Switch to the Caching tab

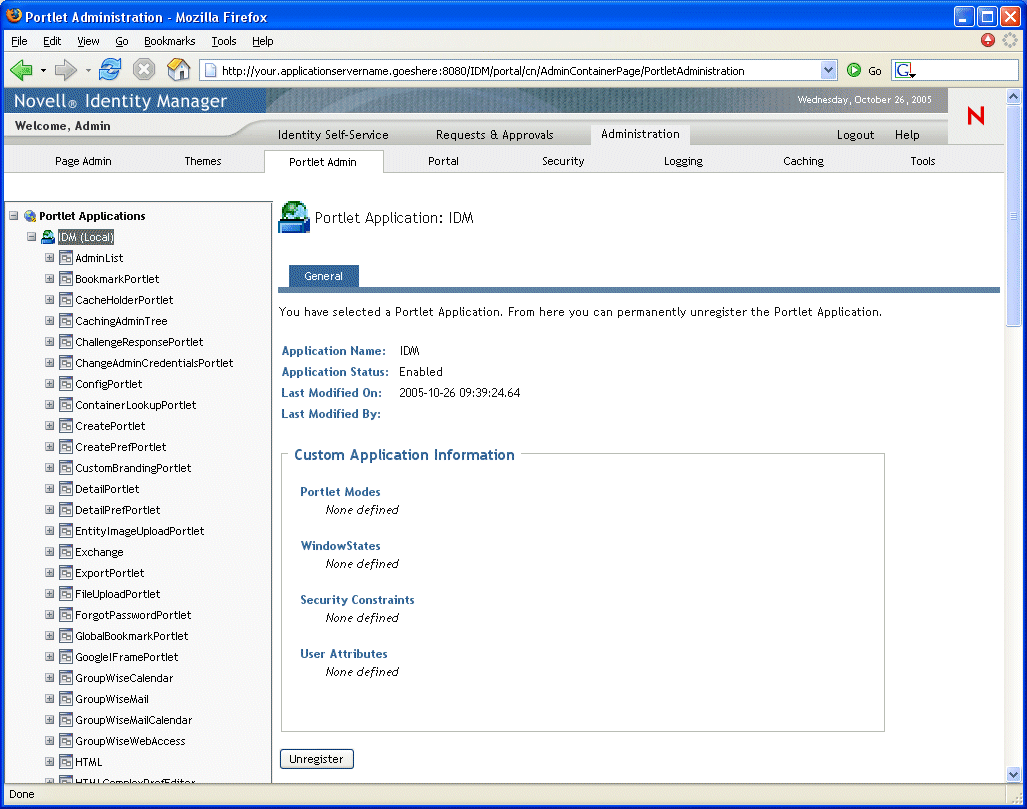804,161
